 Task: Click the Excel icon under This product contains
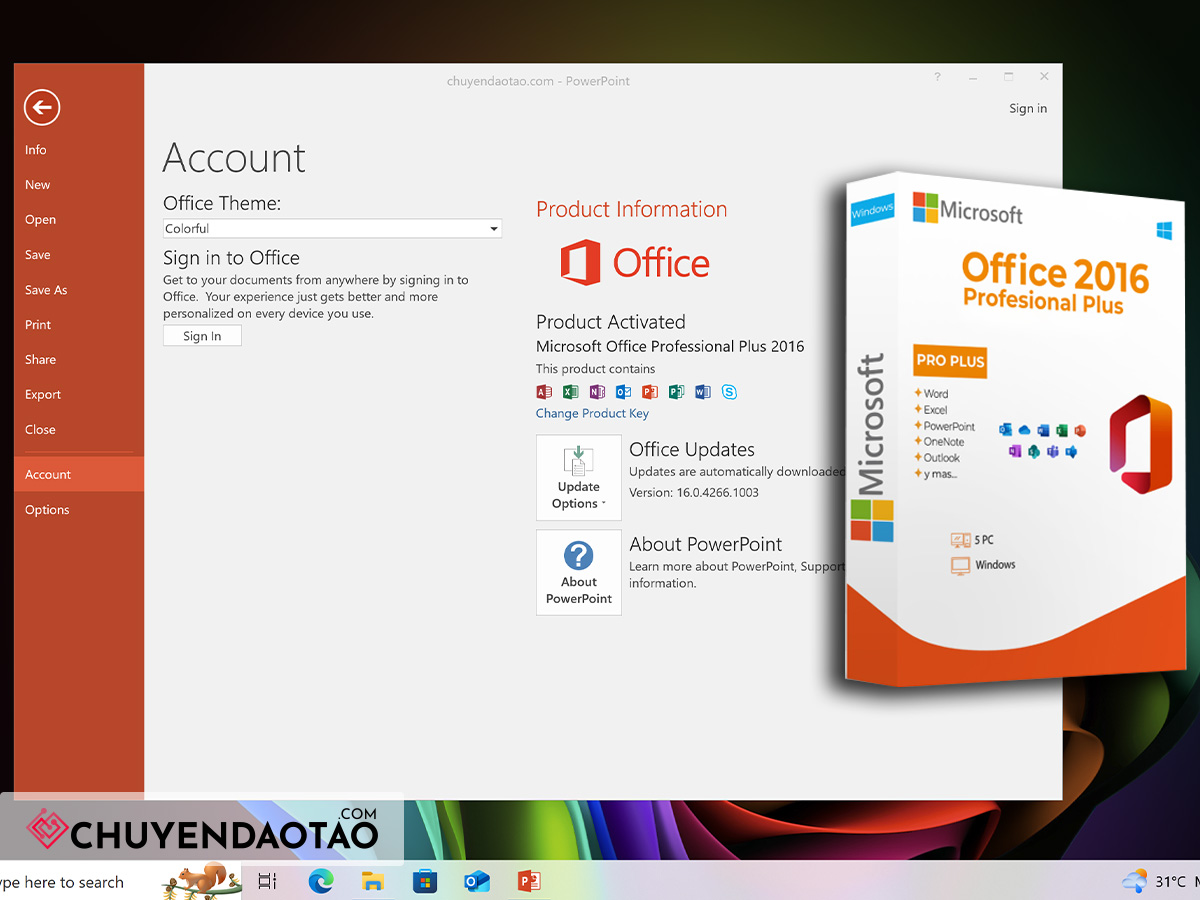tap(571, 392)
